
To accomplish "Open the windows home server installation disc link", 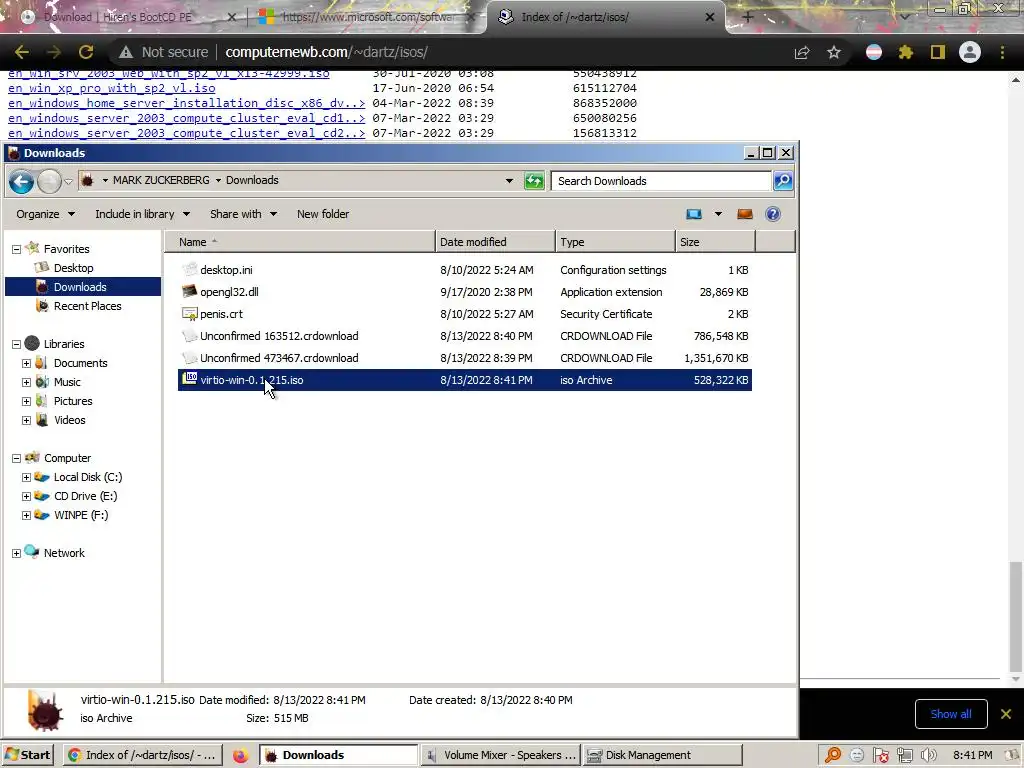I will tap(186, 103).
